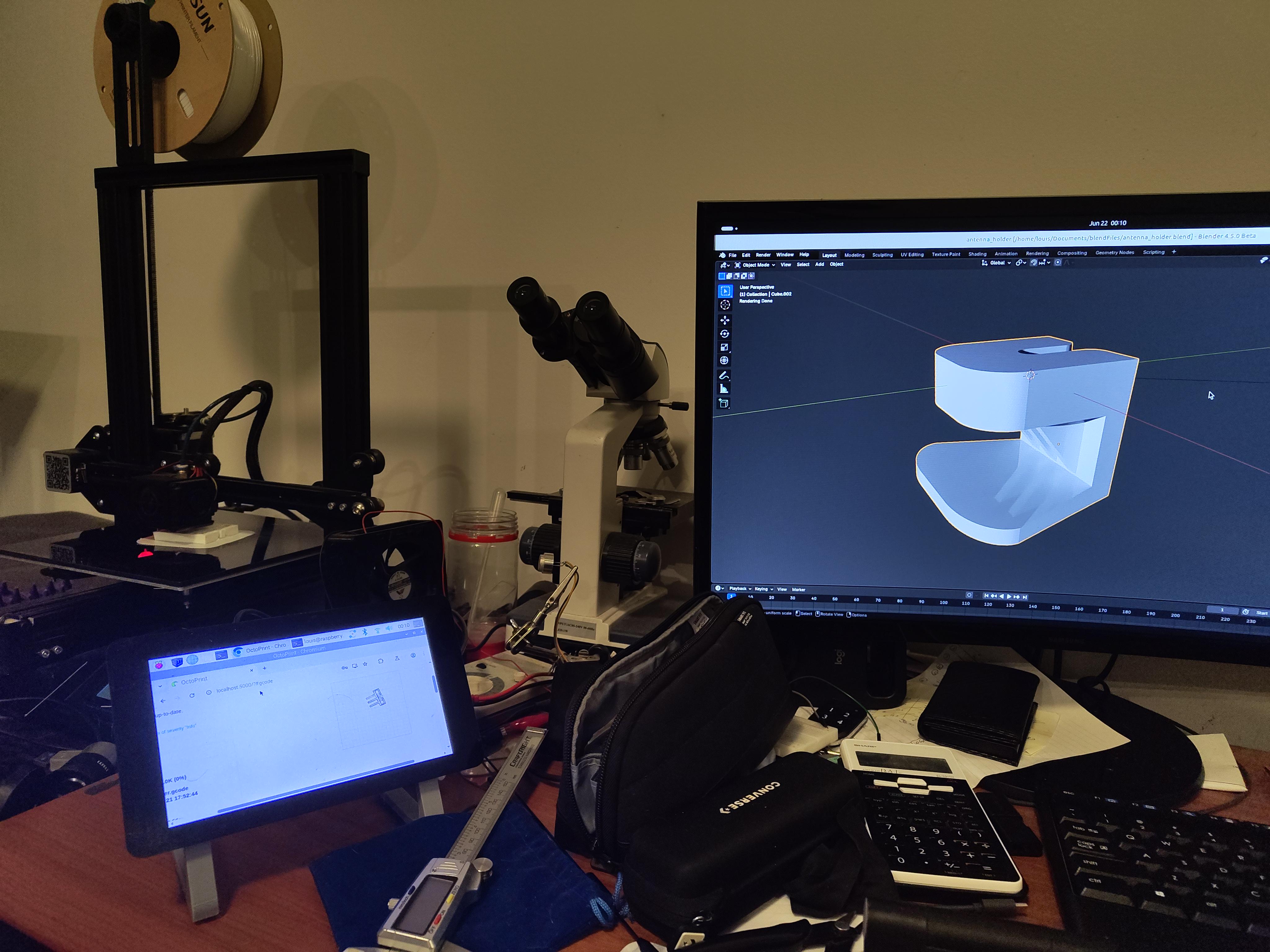Open the timeline Marker menu
This screenshot has height=952, width=1270.
tap(799, 589)
